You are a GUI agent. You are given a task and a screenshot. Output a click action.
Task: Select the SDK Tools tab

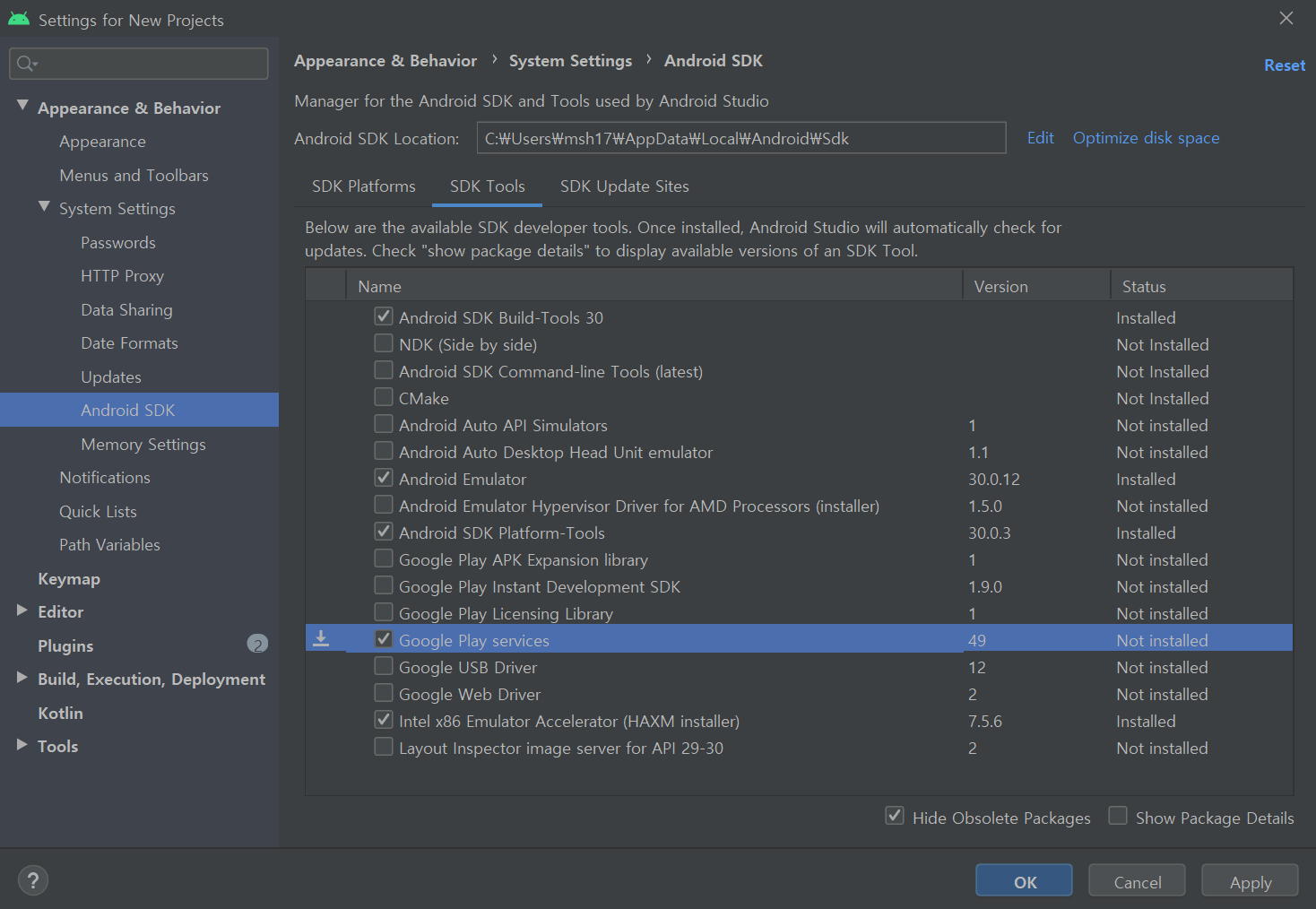click(488, 186)
